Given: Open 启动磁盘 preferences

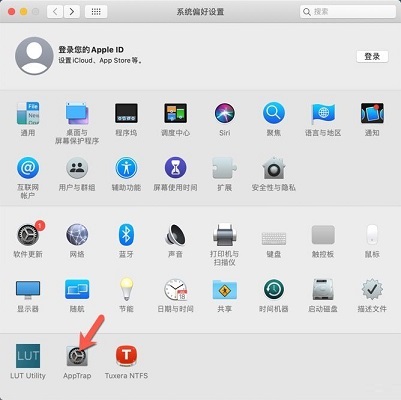Looking at the screenshot, I should (x=323, y=289).
